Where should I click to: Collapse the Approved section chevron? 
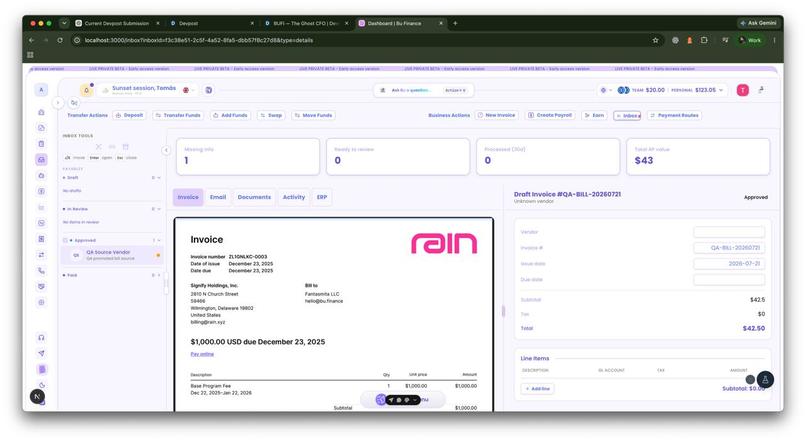click(x=159, y=241)
